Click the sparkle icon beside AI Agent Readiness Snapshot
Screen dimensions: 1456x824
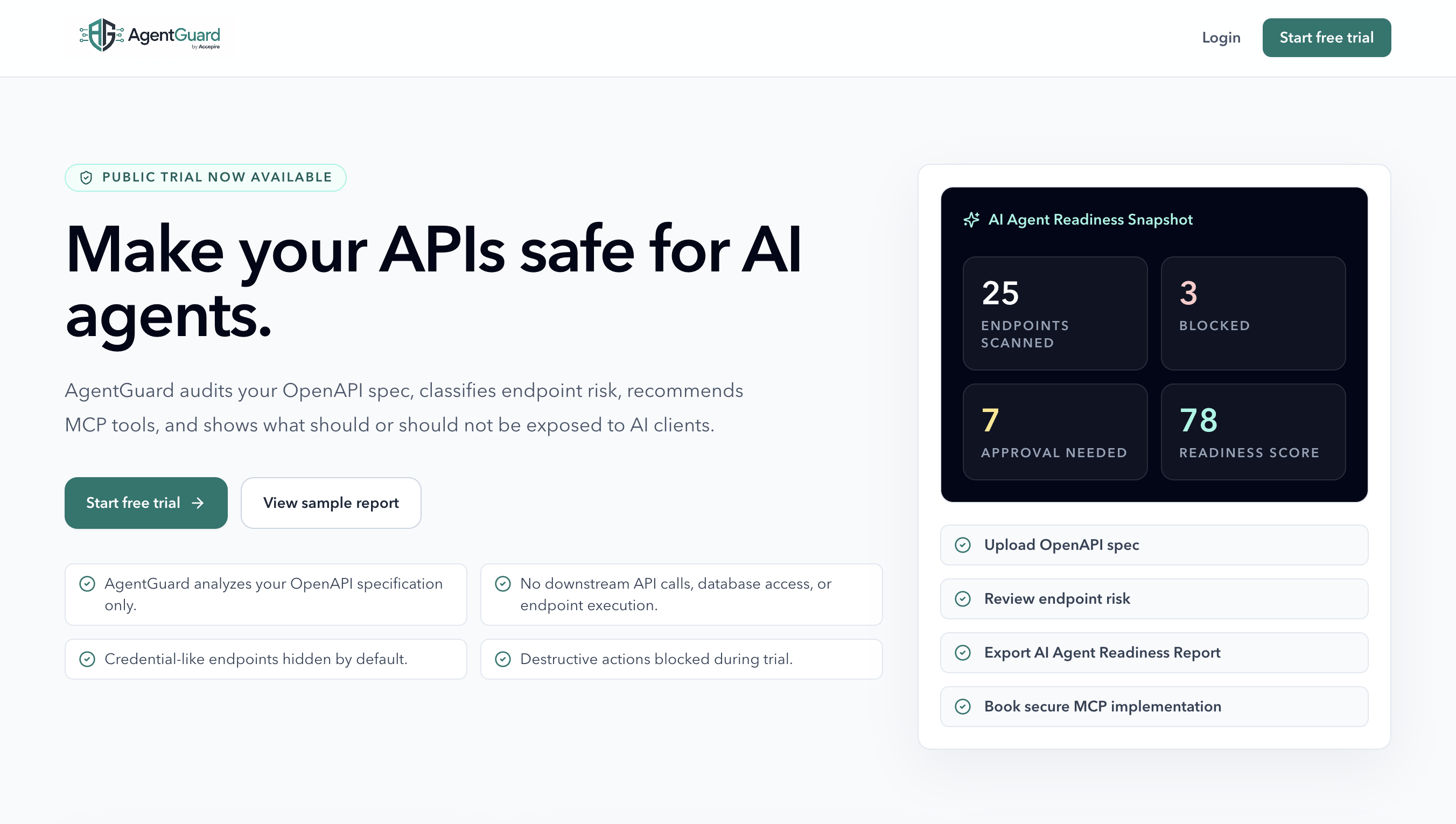[x=971, y=220]
